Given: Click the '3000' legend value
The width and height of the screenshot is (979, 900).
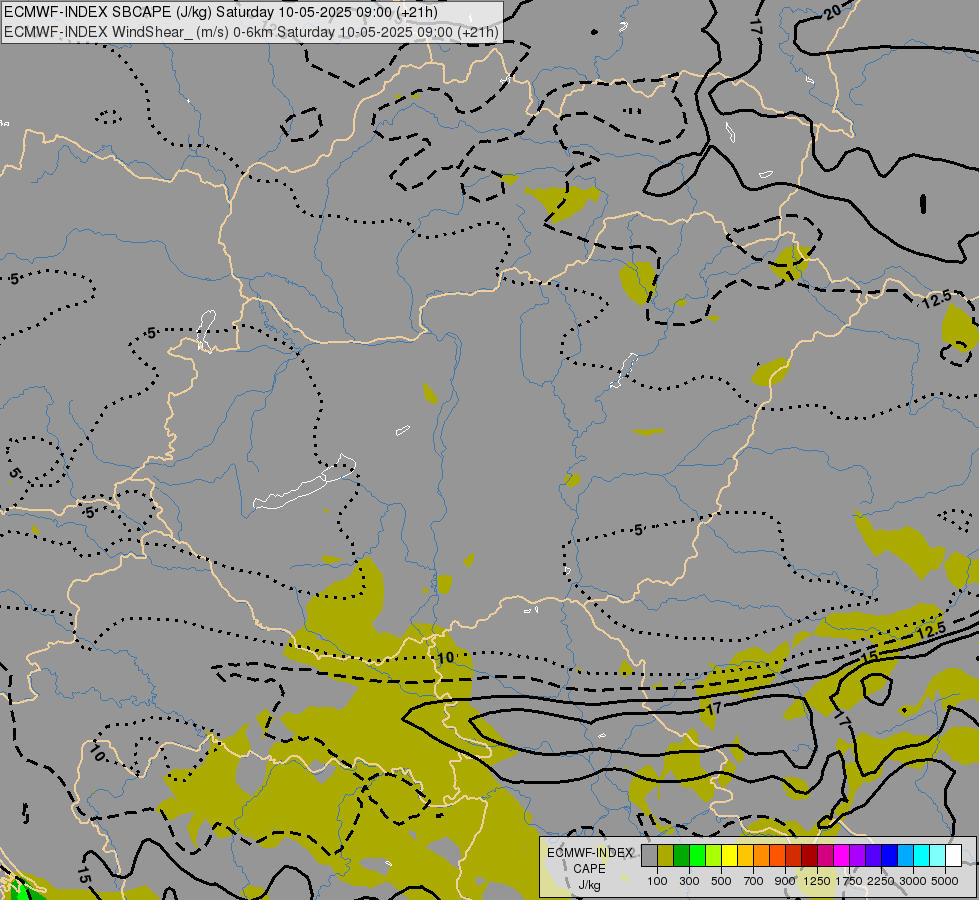Looking at the screenshot, I should 913,881.
